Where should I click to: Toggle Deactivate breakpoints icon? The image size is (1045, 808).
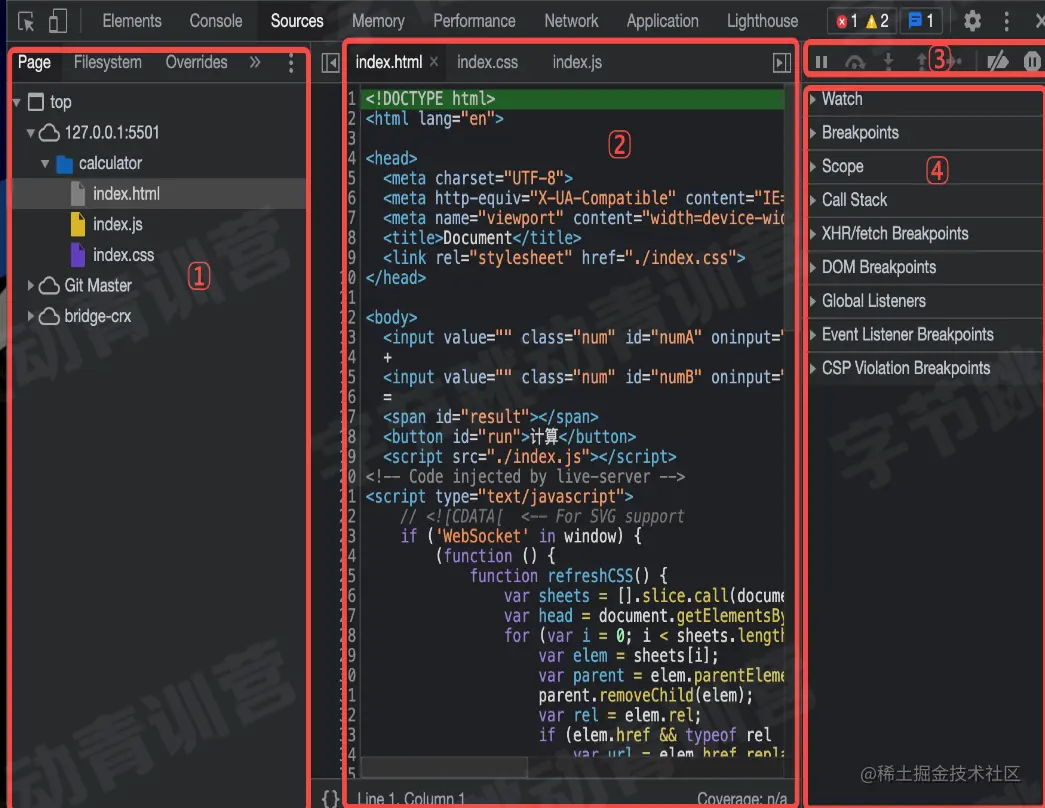(998, 62)
